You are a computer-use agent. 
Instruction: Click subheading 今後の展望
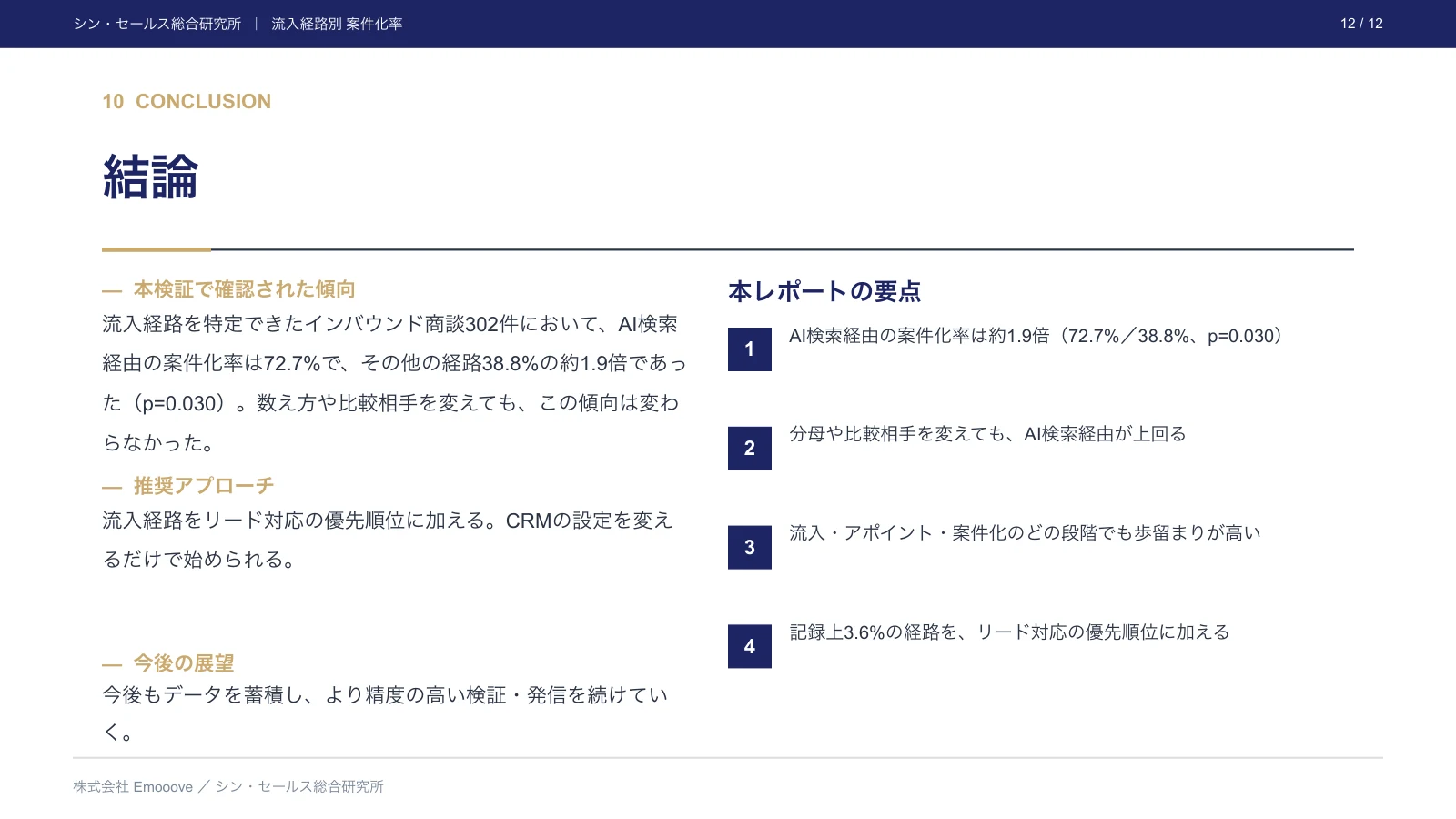(184, 663)
